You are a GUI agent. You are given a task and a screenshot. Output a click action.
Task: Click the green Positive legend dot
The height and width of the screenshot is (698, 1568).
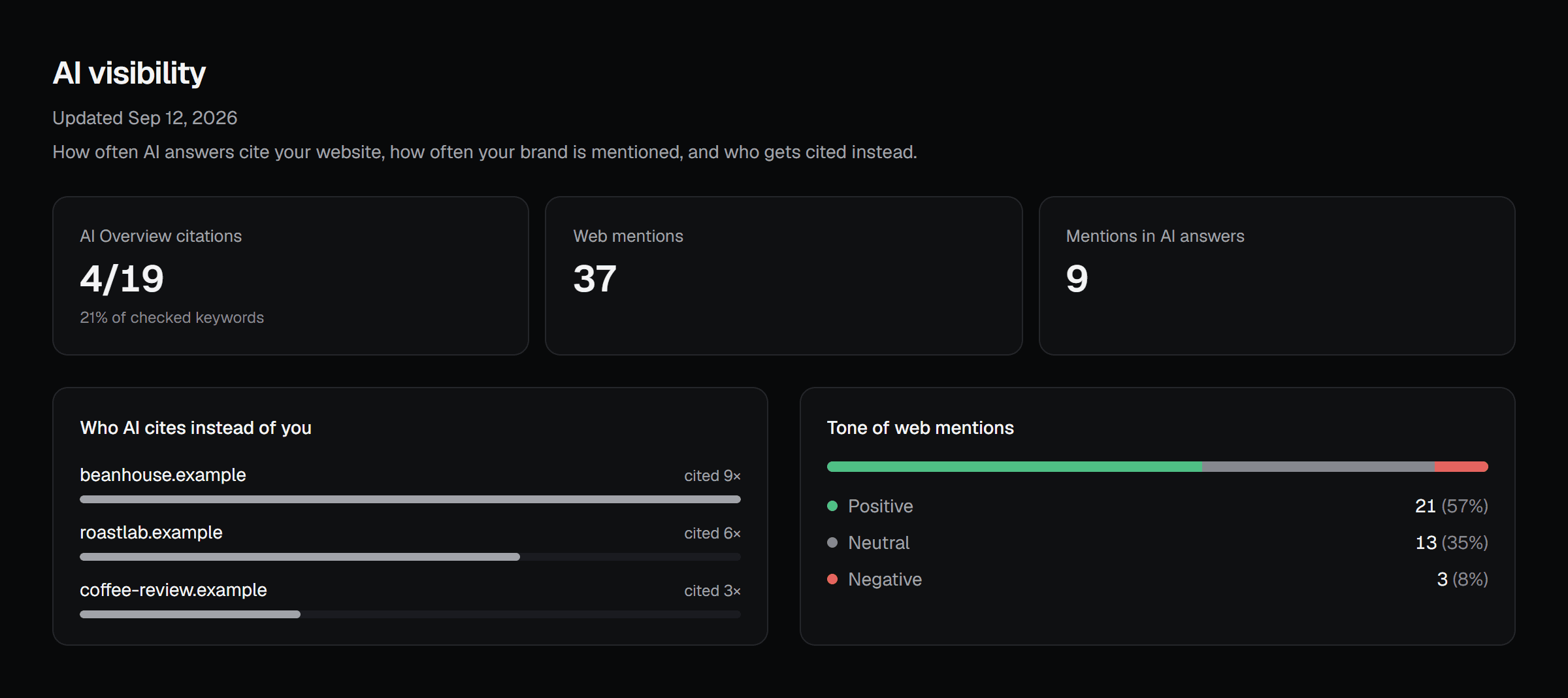click(x=832, y=506)
